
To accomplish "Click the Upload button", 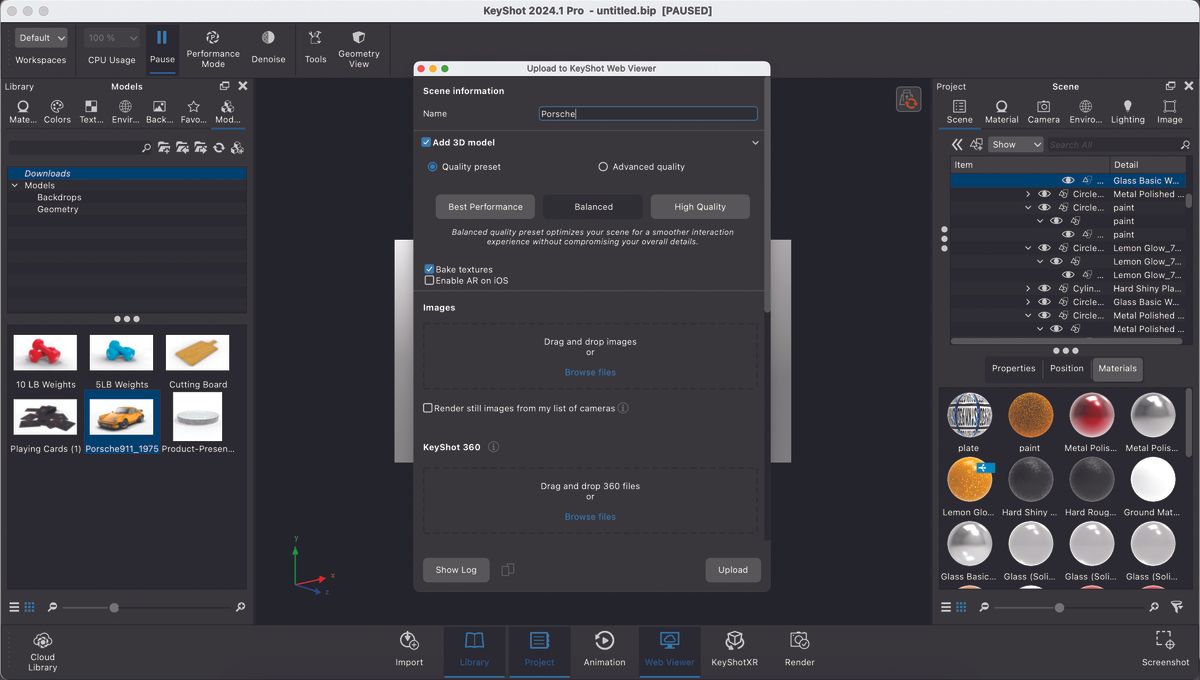I will coord(733,570).
